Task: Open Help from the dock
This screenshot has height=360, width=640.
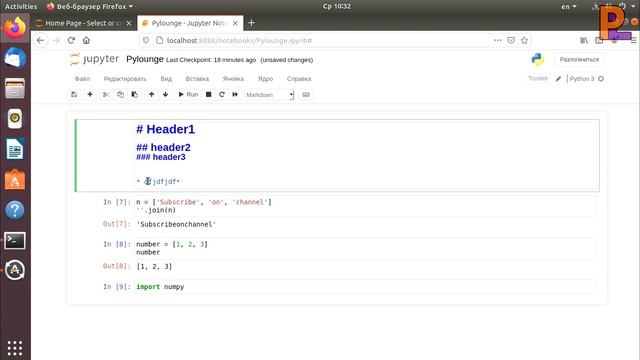Action: (15, 210)
